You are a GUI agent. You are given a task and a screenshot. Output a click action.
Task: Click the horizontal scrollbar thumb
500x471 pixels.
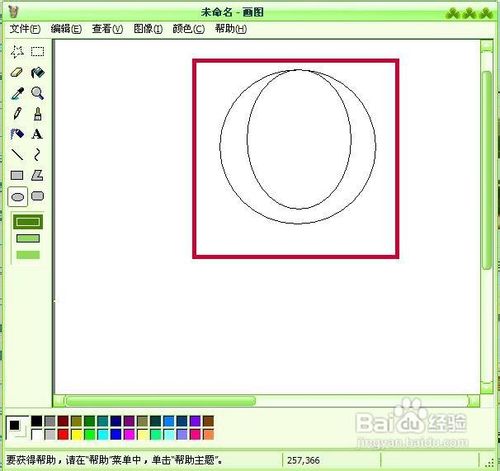161,401
